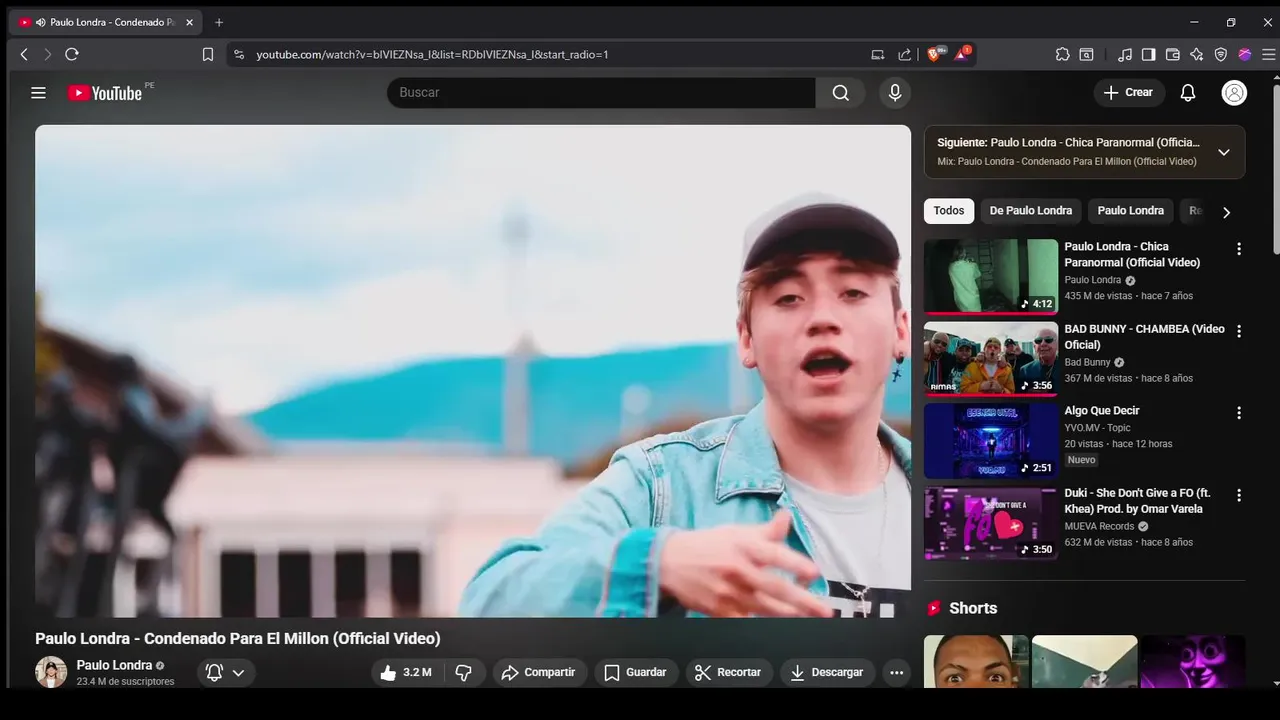Close the Paulo Londra browser tab
The image size is (1280, 720).
pyautogui.click(x=189, y=22)
